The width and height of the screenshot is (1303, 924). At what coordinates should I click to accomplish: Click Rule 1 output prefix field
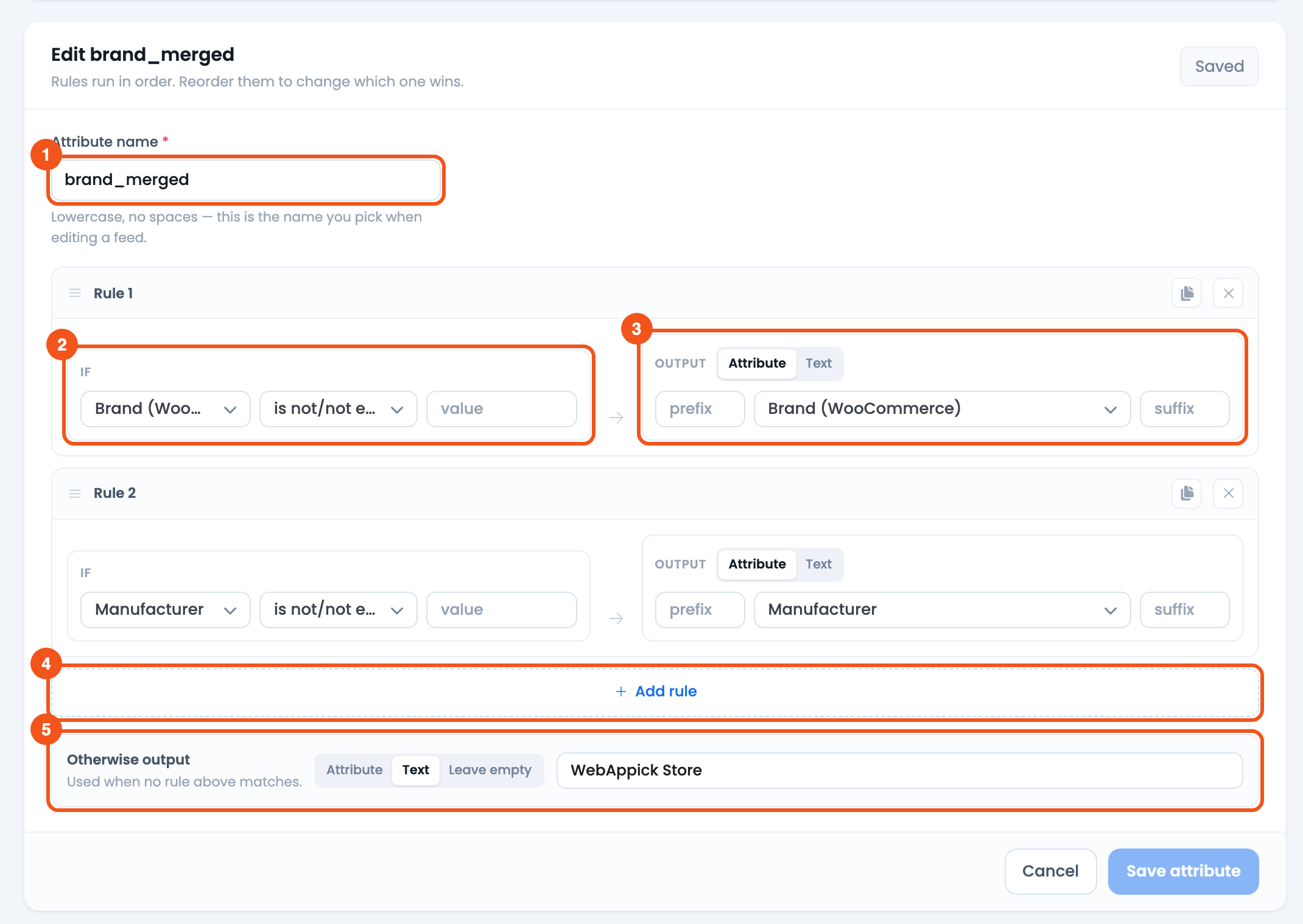pos(700,409)
